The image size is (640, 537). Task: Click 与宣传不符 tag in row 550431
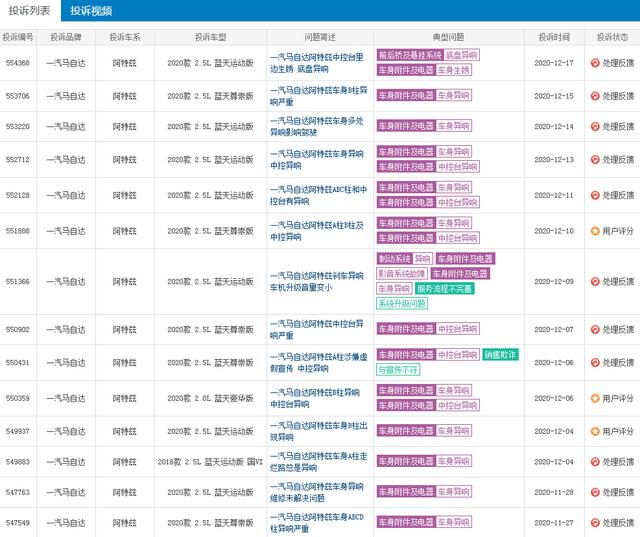click(x=398, y=370)
